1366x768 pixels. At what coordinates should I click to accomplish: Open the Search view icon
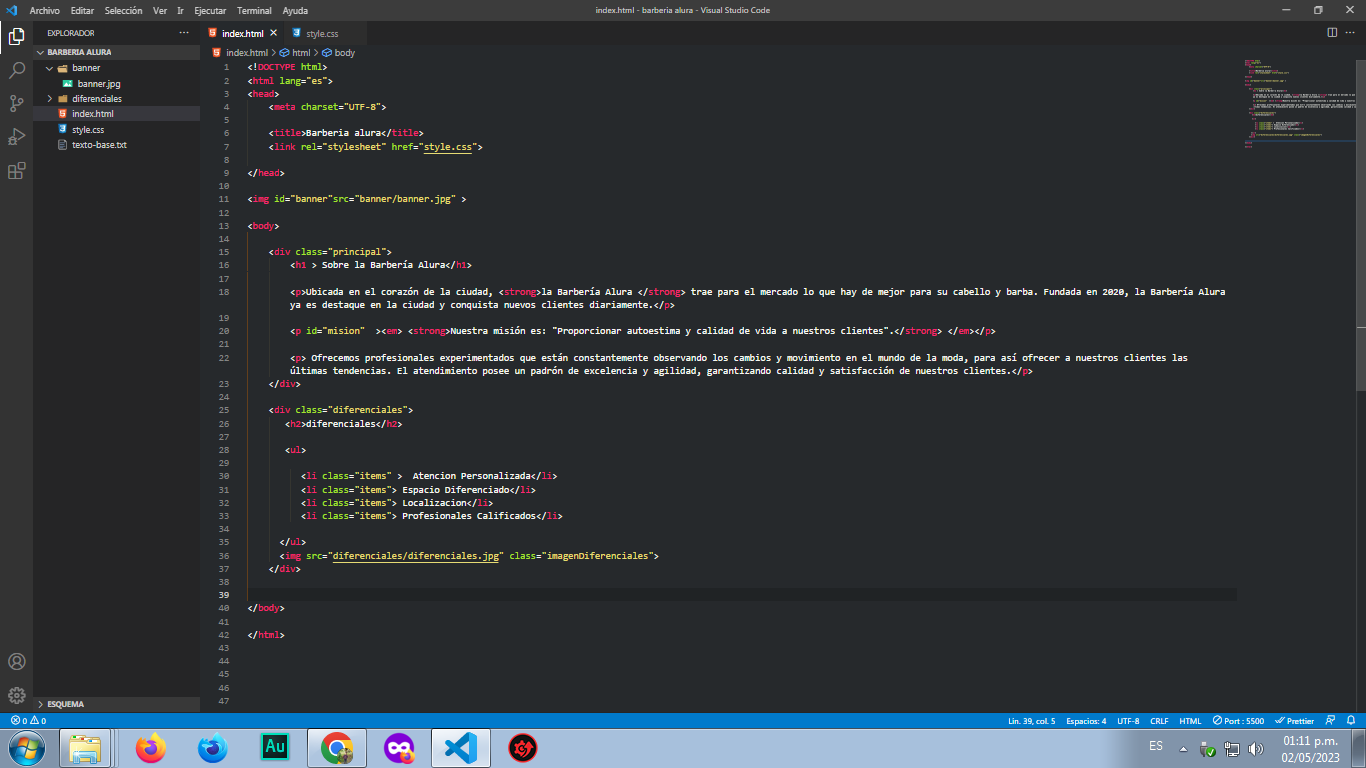point(16,70)
